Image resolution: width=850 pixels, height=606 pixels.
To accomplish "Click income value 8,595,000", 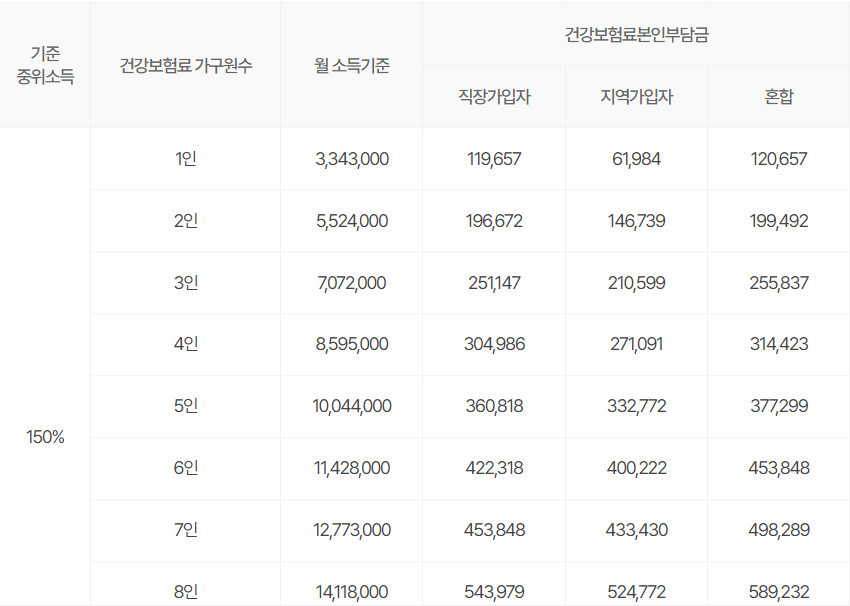I will (x=351, y=344).
